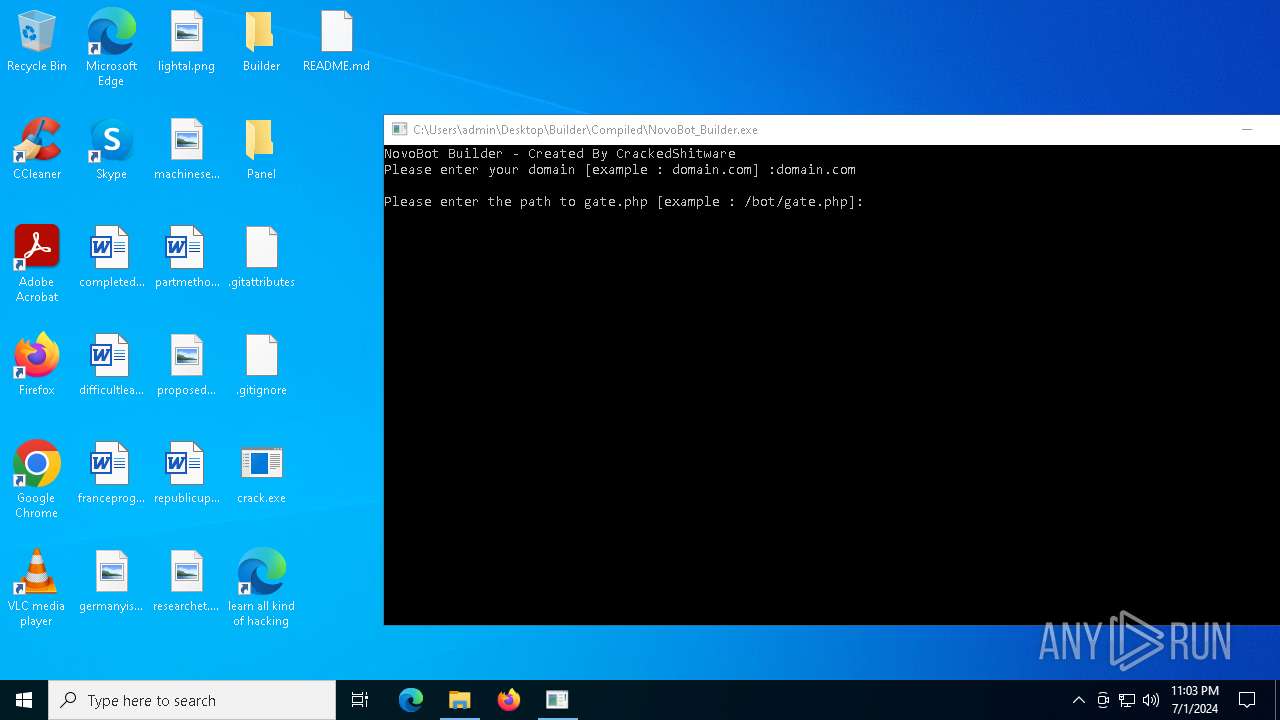Select the difficultlea... Word document

point(111,366)
